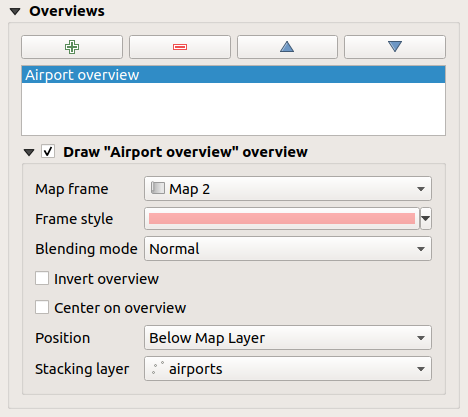Add a new overview with the green plus
This screenshot has height=417, width=468.
point(72,47)
